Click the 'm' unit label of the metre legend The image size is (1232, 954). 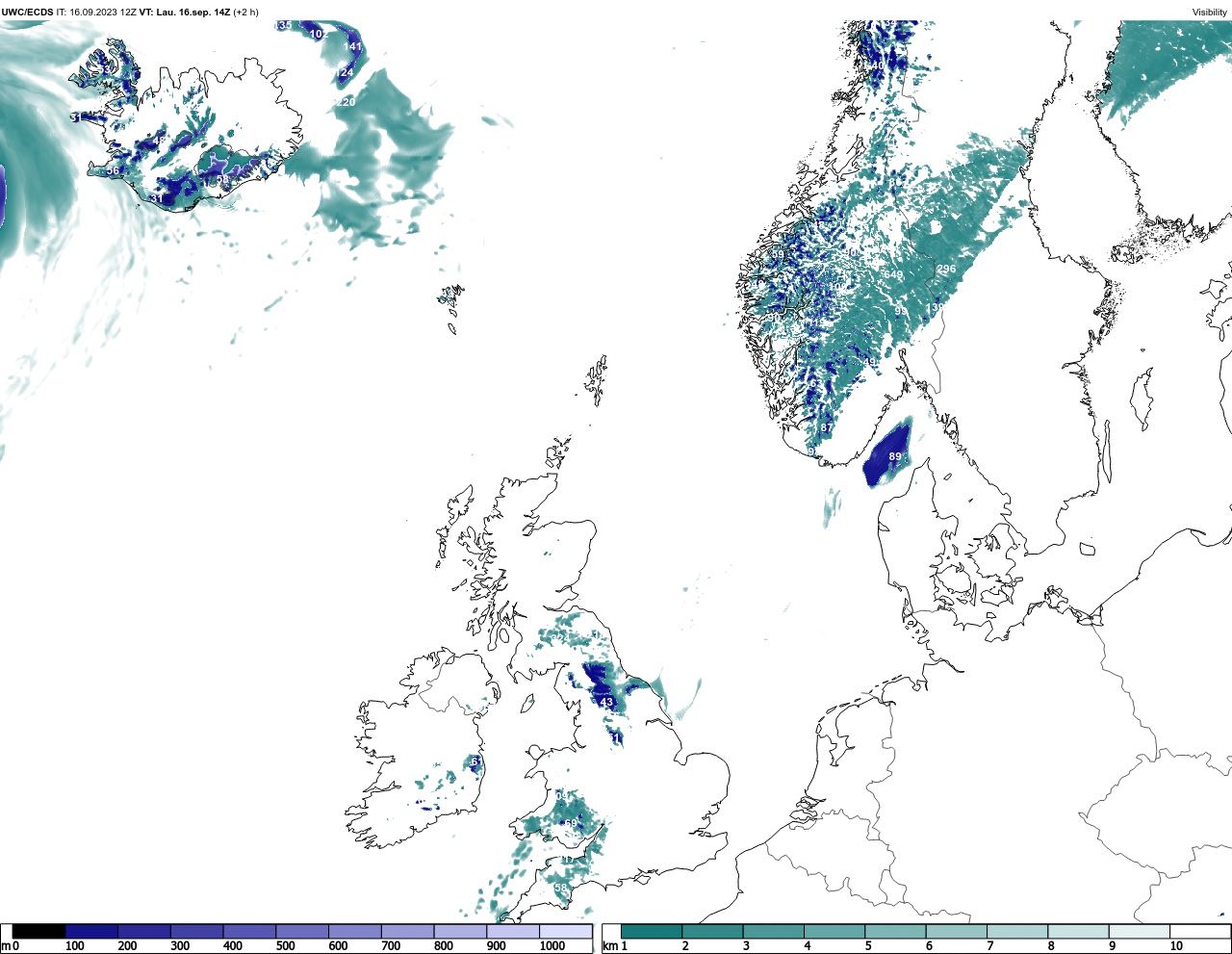5,946
